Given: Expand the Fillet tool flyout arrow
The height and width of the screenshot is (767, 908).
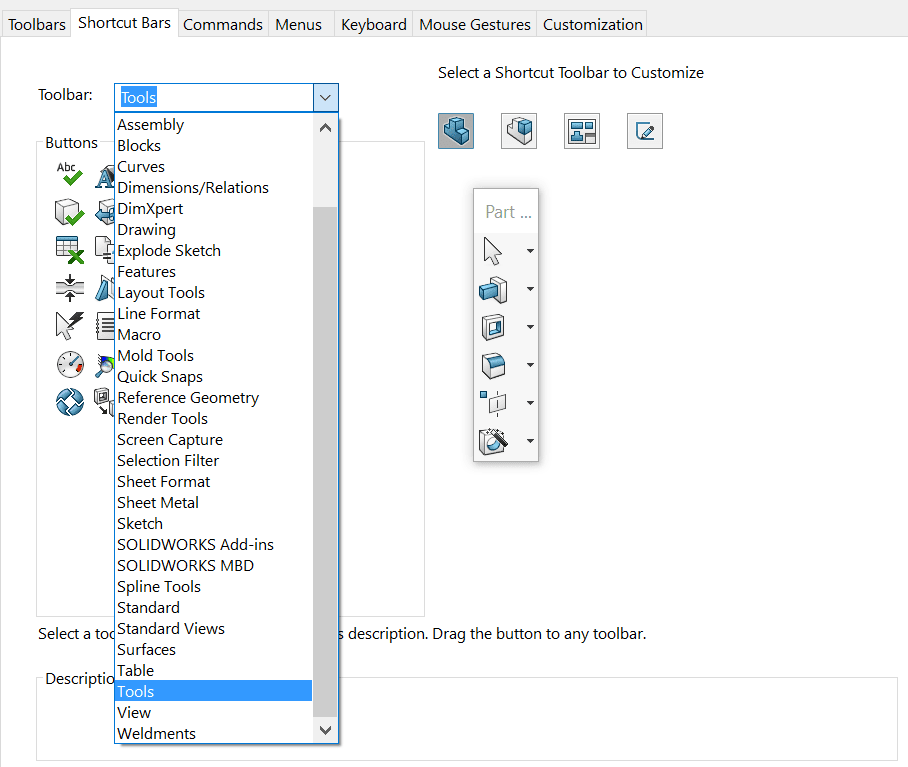Looking at the screenshot, I should (530, 365).
